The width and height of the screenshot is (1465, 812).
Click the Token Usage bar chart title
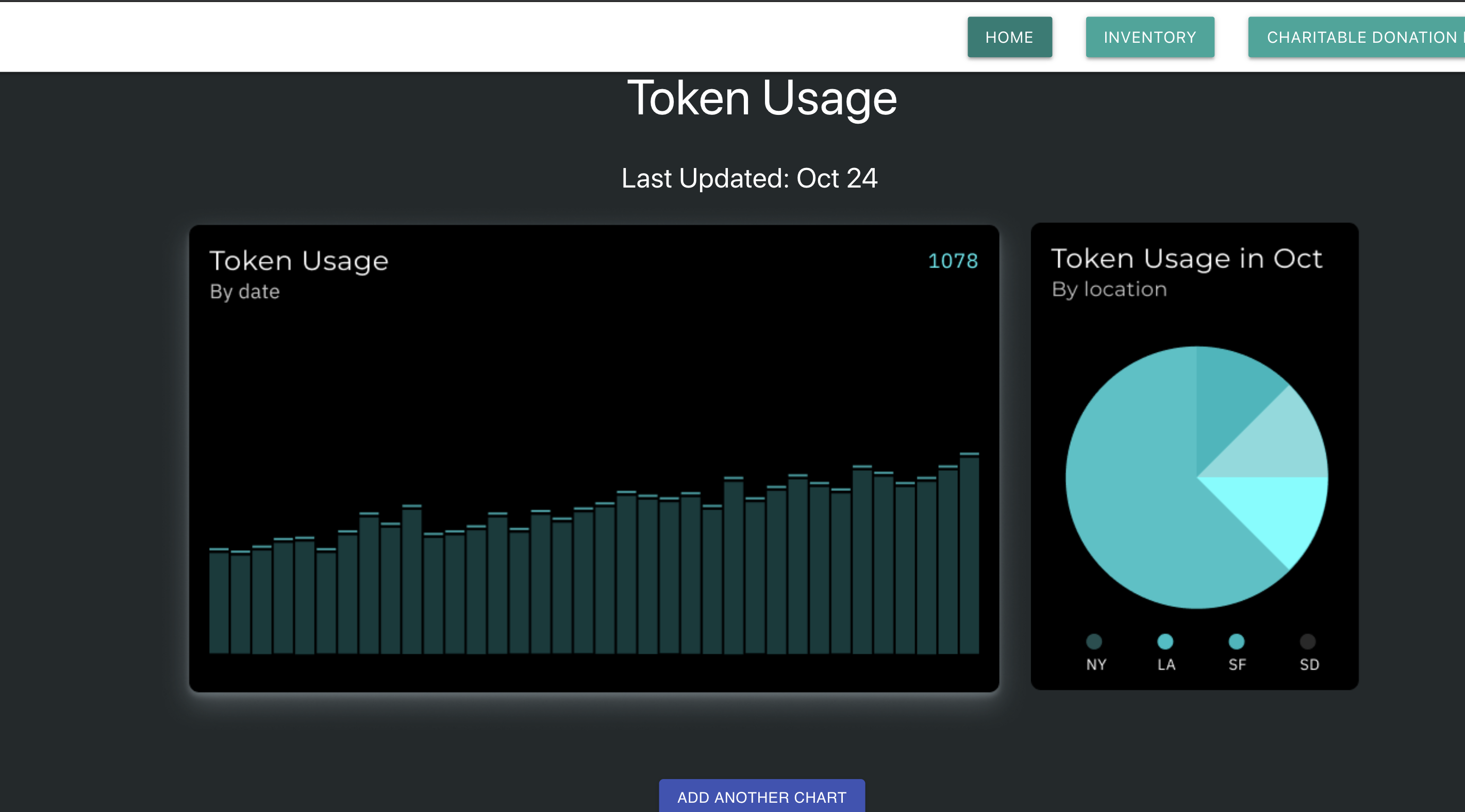click(298, 261)
